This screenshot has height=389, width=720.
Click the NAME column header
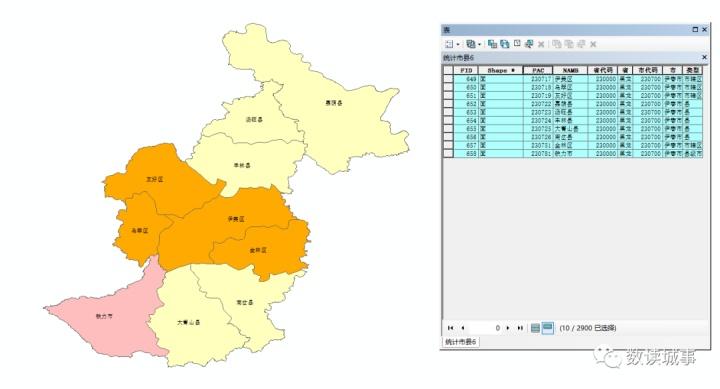coord(570,70)
